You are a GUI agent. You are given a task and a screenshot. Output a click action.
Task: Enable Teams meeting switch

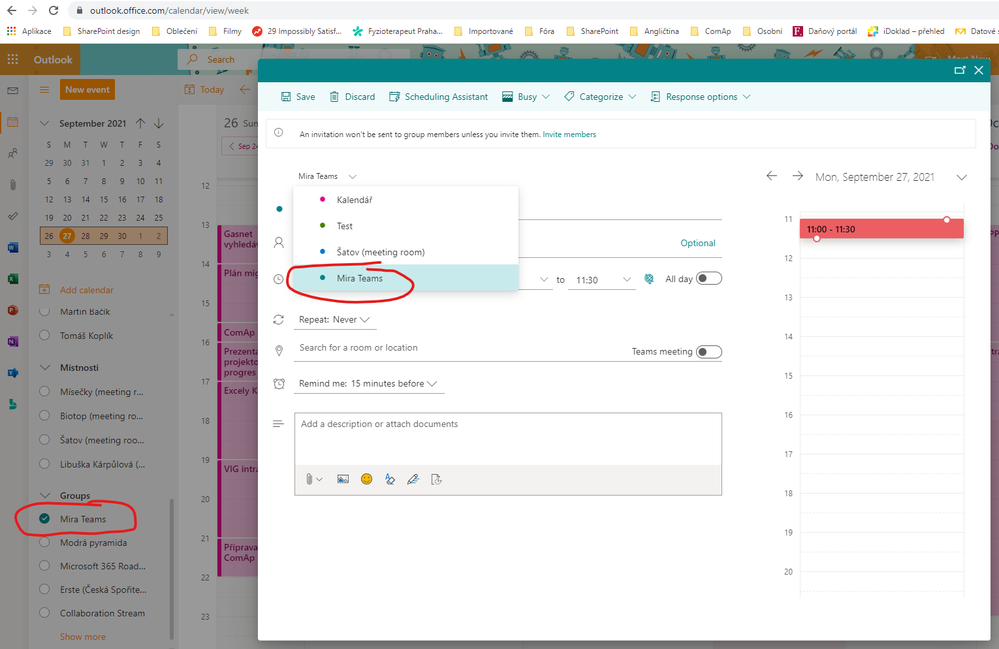pos(708,352)
